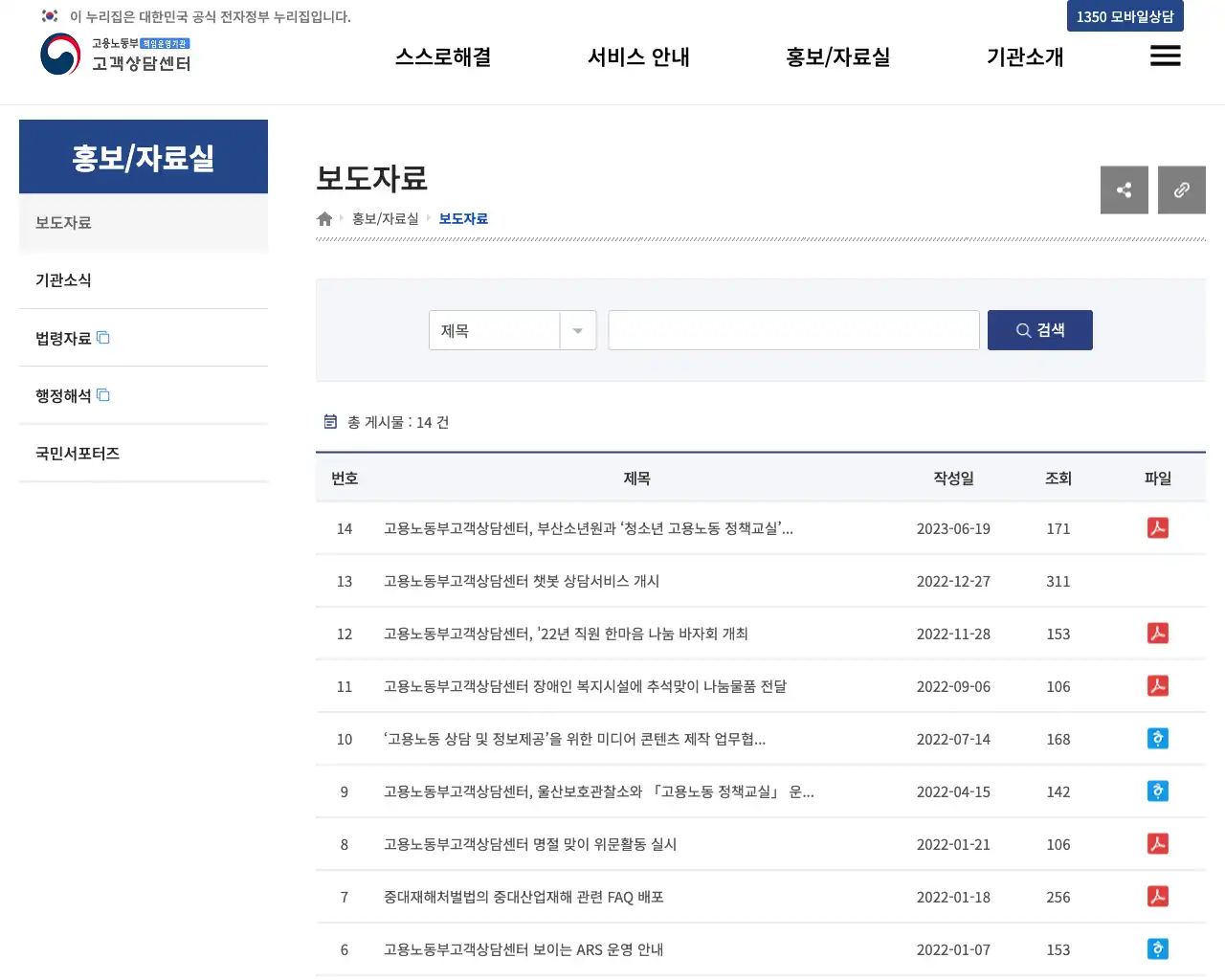Open the HWP file for 보이는 ARS post
The image size is (1225, 980).
click(1157, 948)
